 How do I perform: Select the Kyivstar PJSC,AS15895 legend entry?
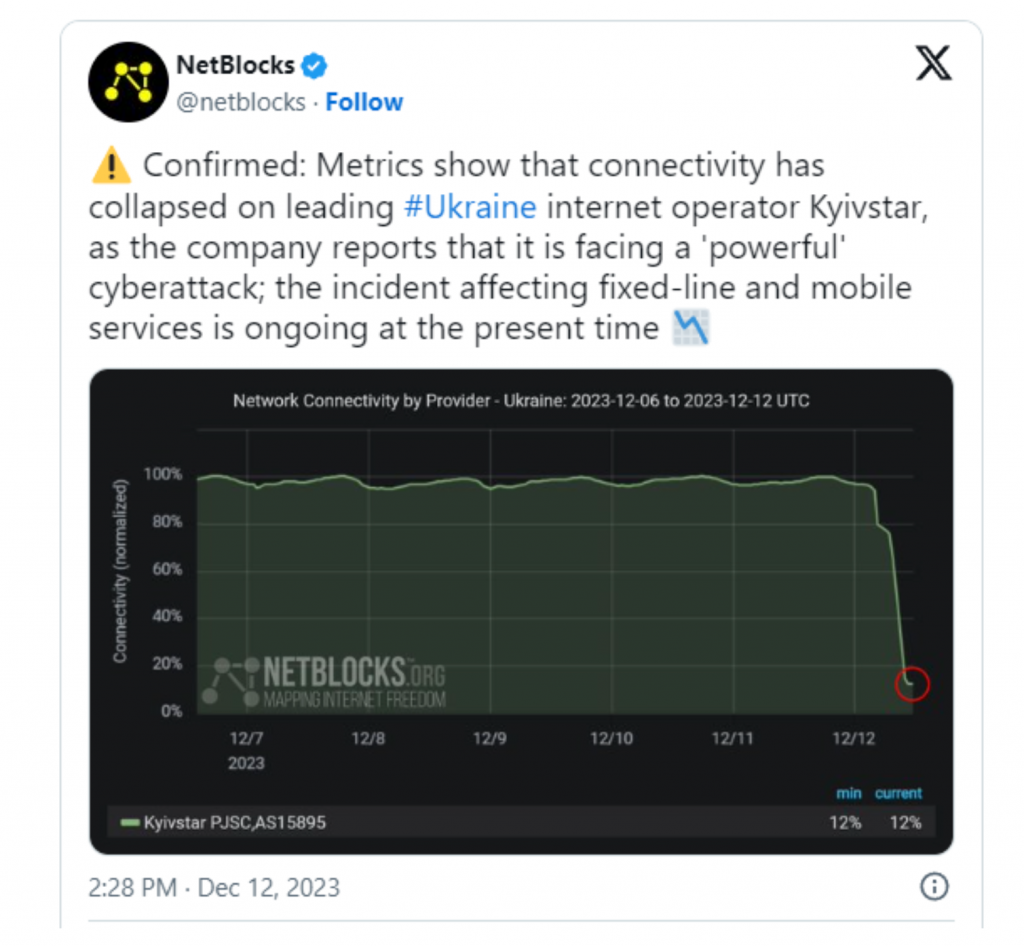pos(235,823)
